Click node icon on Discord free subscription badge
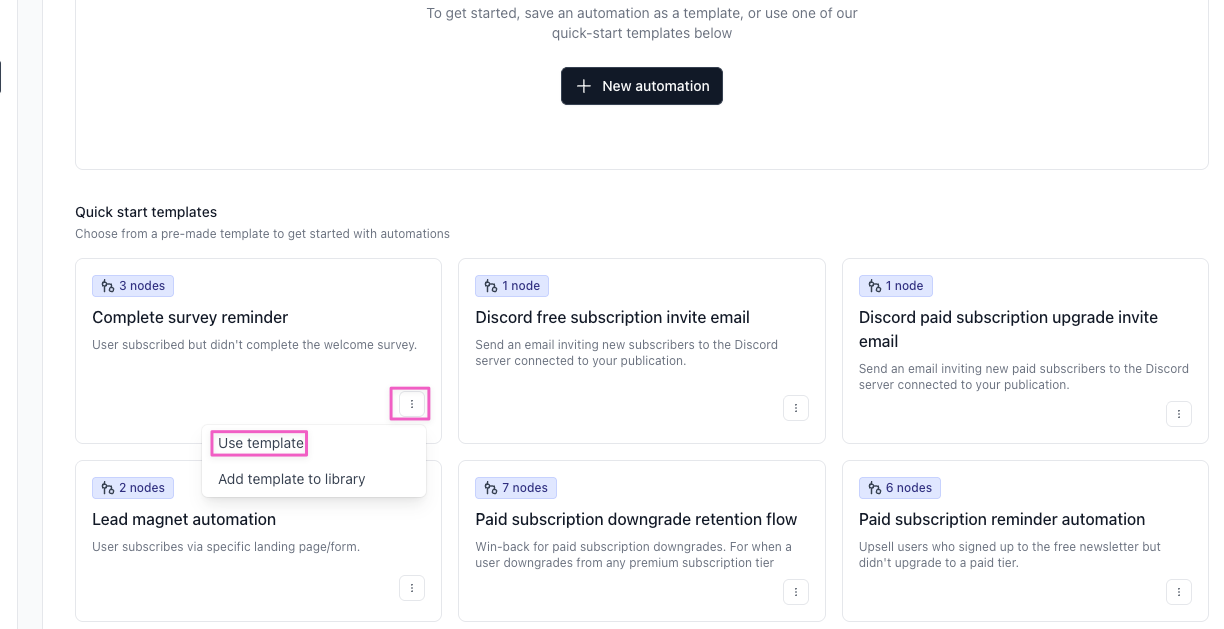The image size is (1224, 629). click(x=490, y=286)
